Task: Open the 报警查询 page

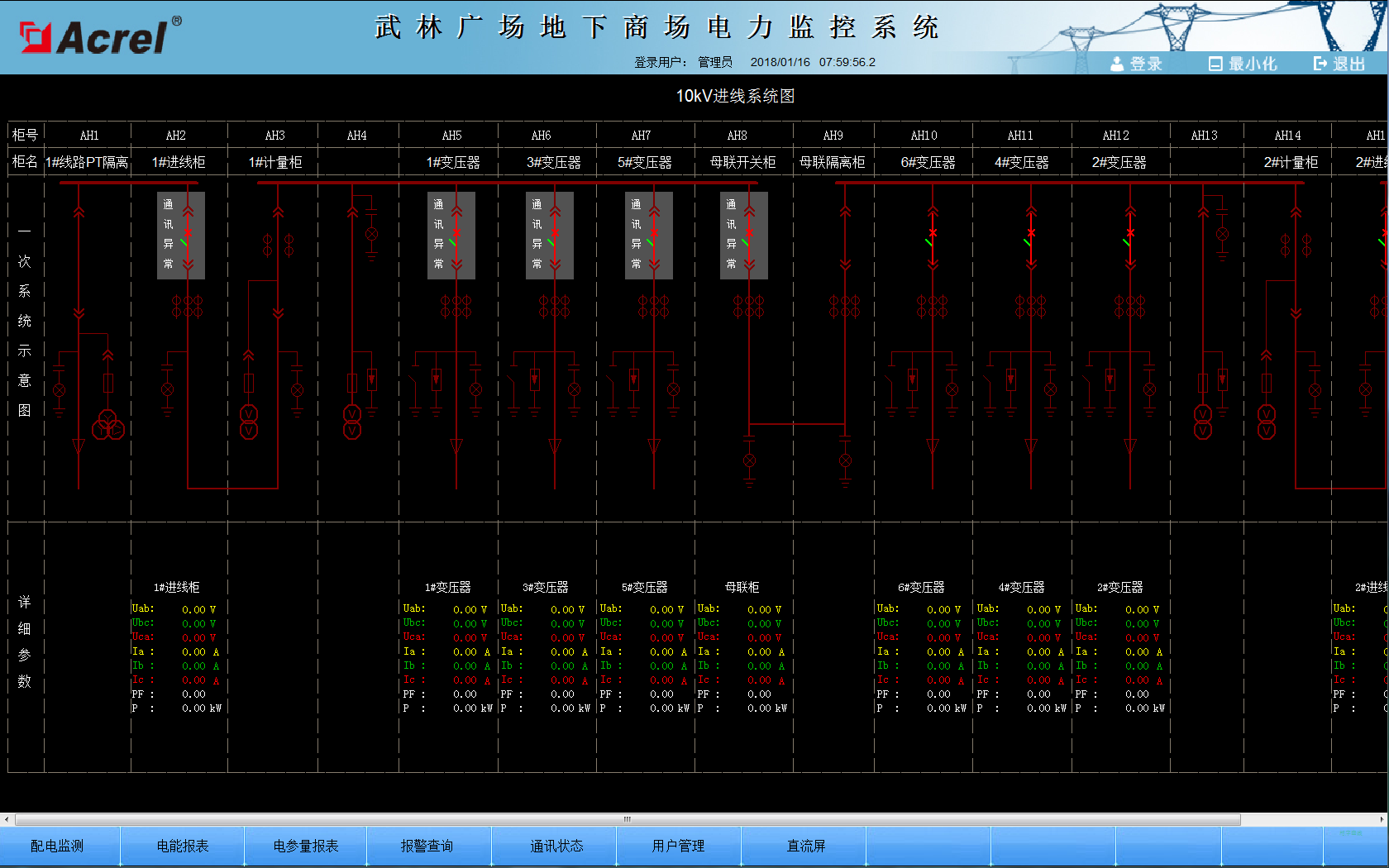Action: 427,846
